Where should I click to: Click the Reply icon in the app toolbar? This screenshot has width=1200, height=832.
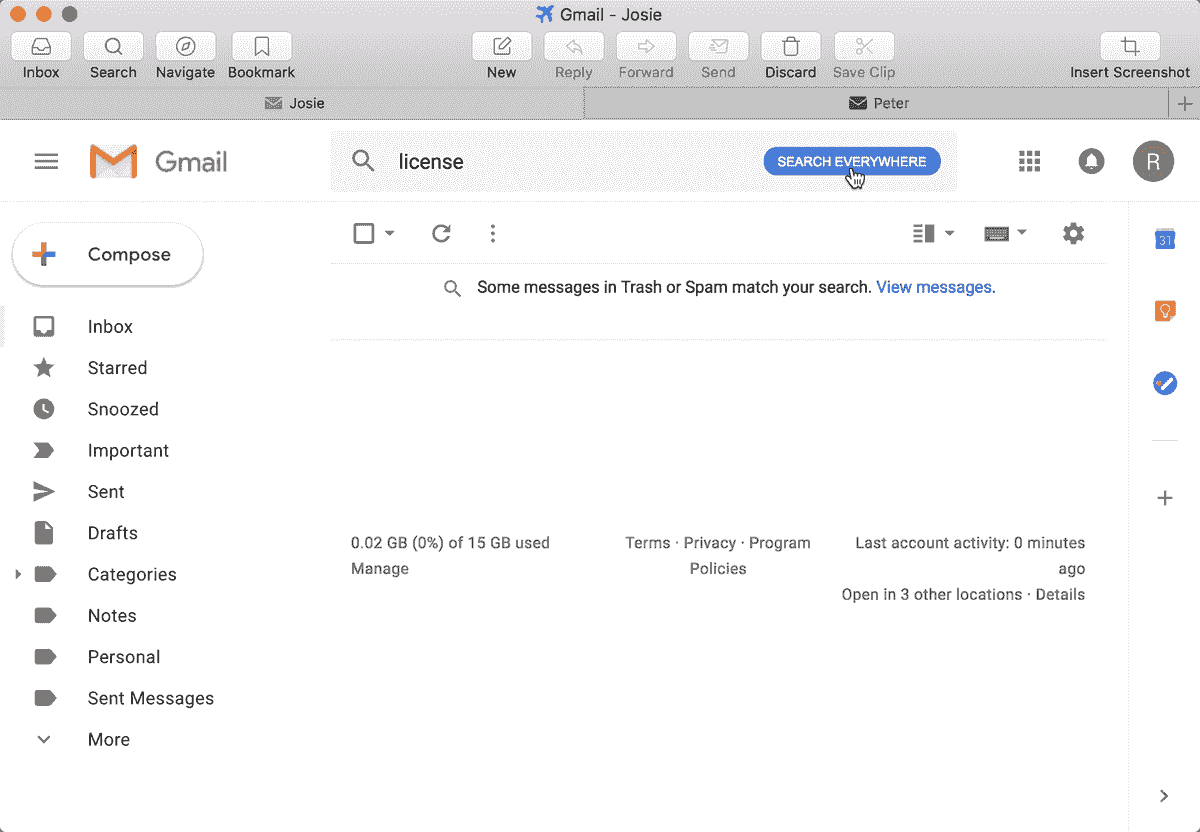coord(573,46)
